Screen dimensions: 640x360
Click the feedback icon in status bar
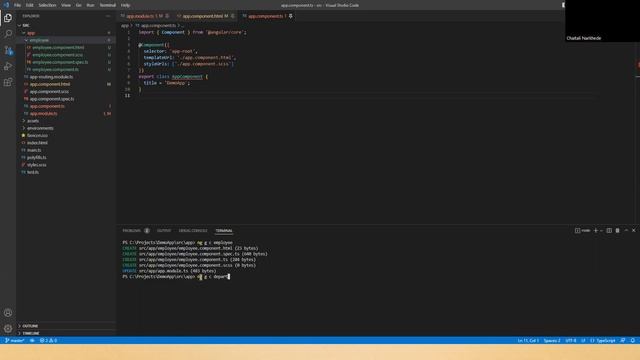tap(623, 340)
